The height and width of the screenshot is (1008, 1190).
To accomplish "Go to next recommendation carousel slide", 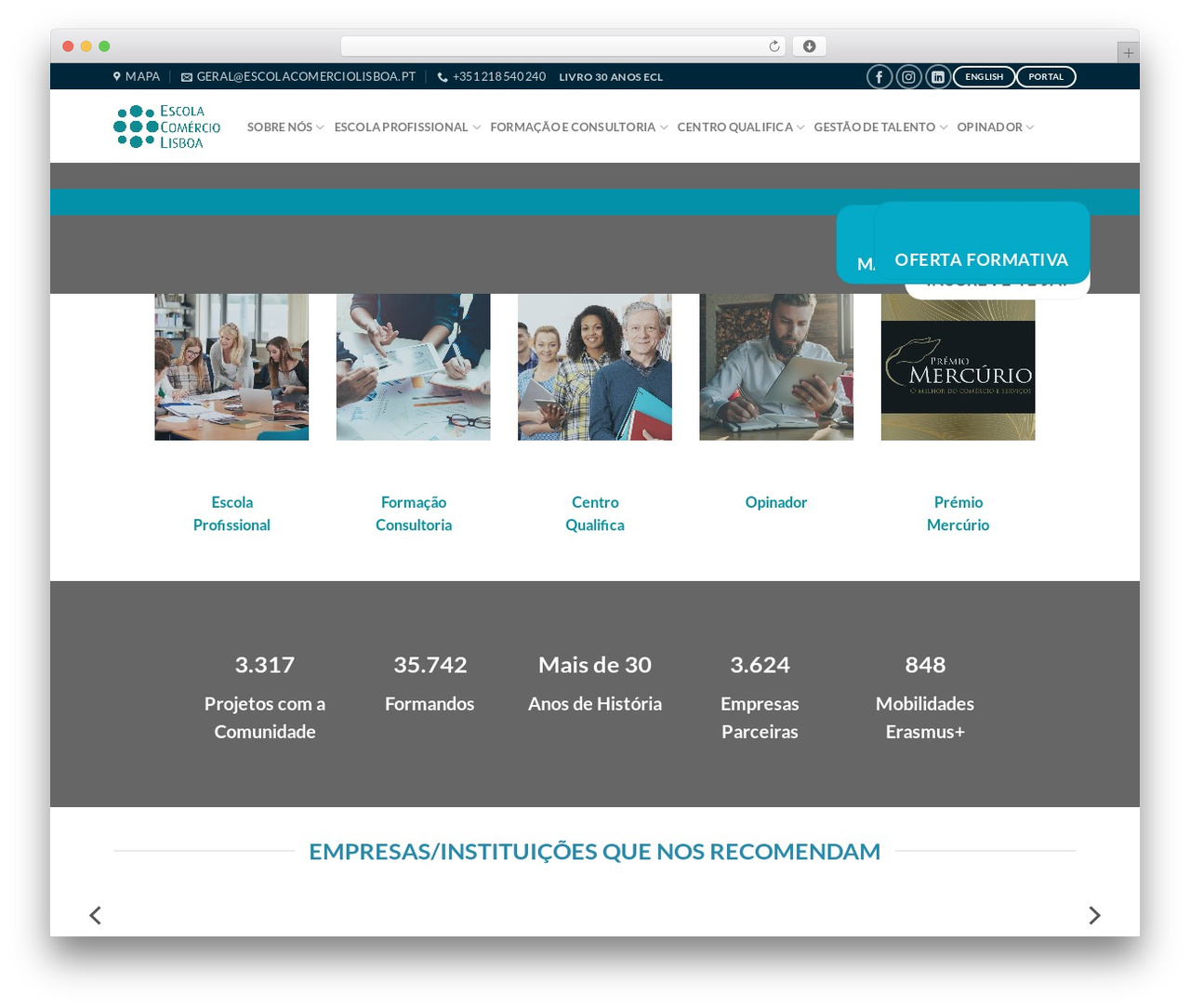I will (x=1094, y=915).
